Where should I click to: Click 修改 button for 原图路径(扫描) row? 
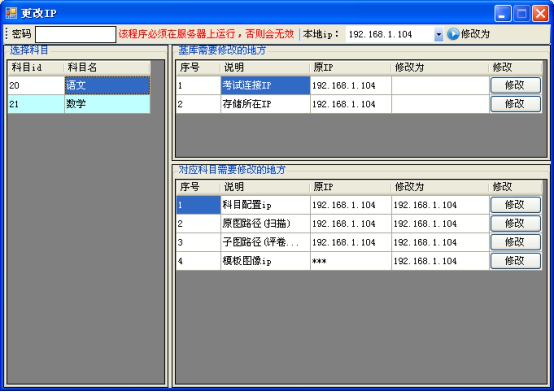click(x=515, y=223)
